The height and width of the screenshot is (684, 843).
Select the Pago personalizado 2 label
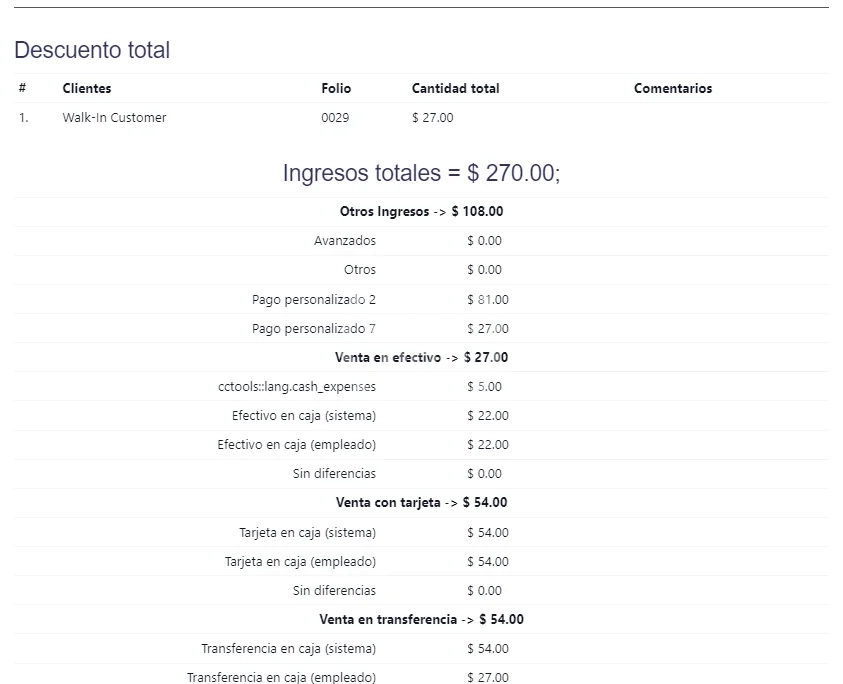314,299
